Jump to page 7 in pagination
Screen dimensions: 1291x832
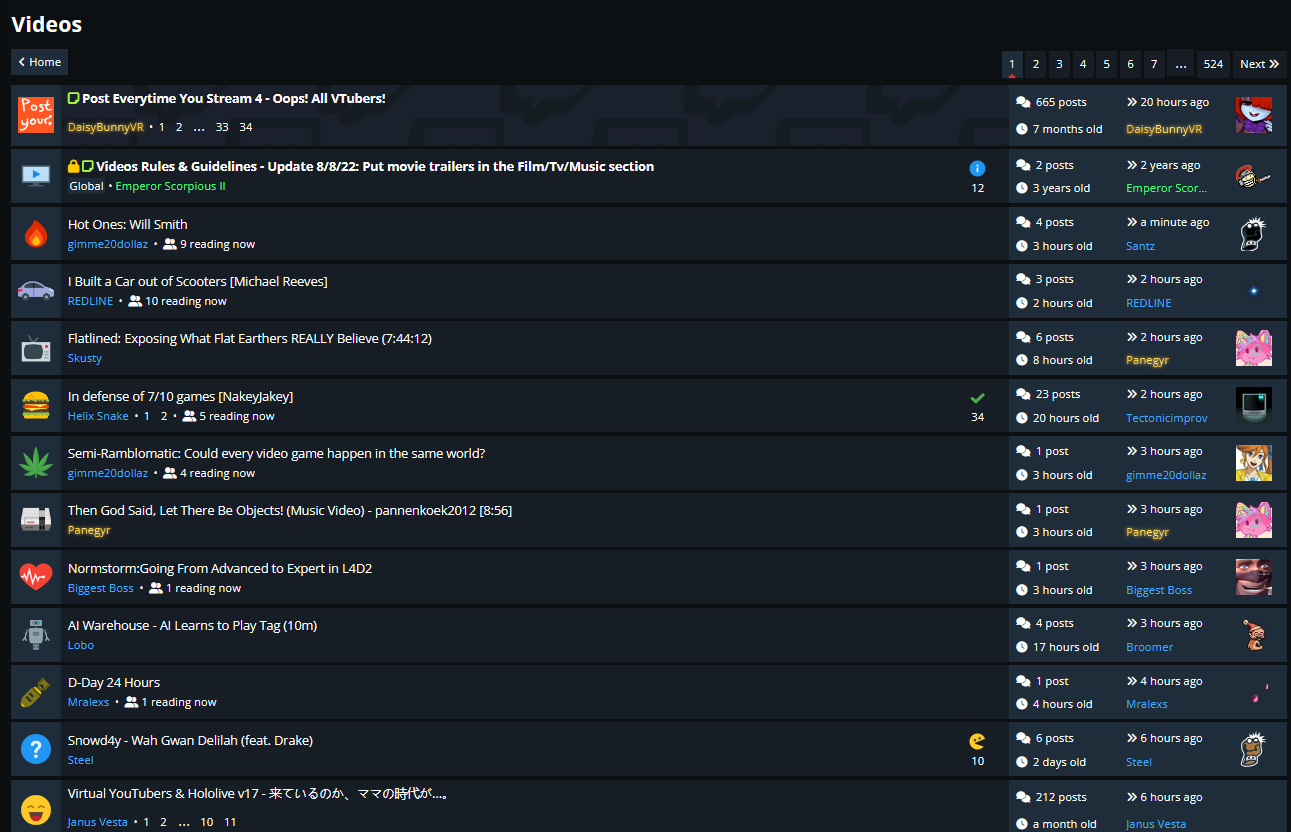1154,64
